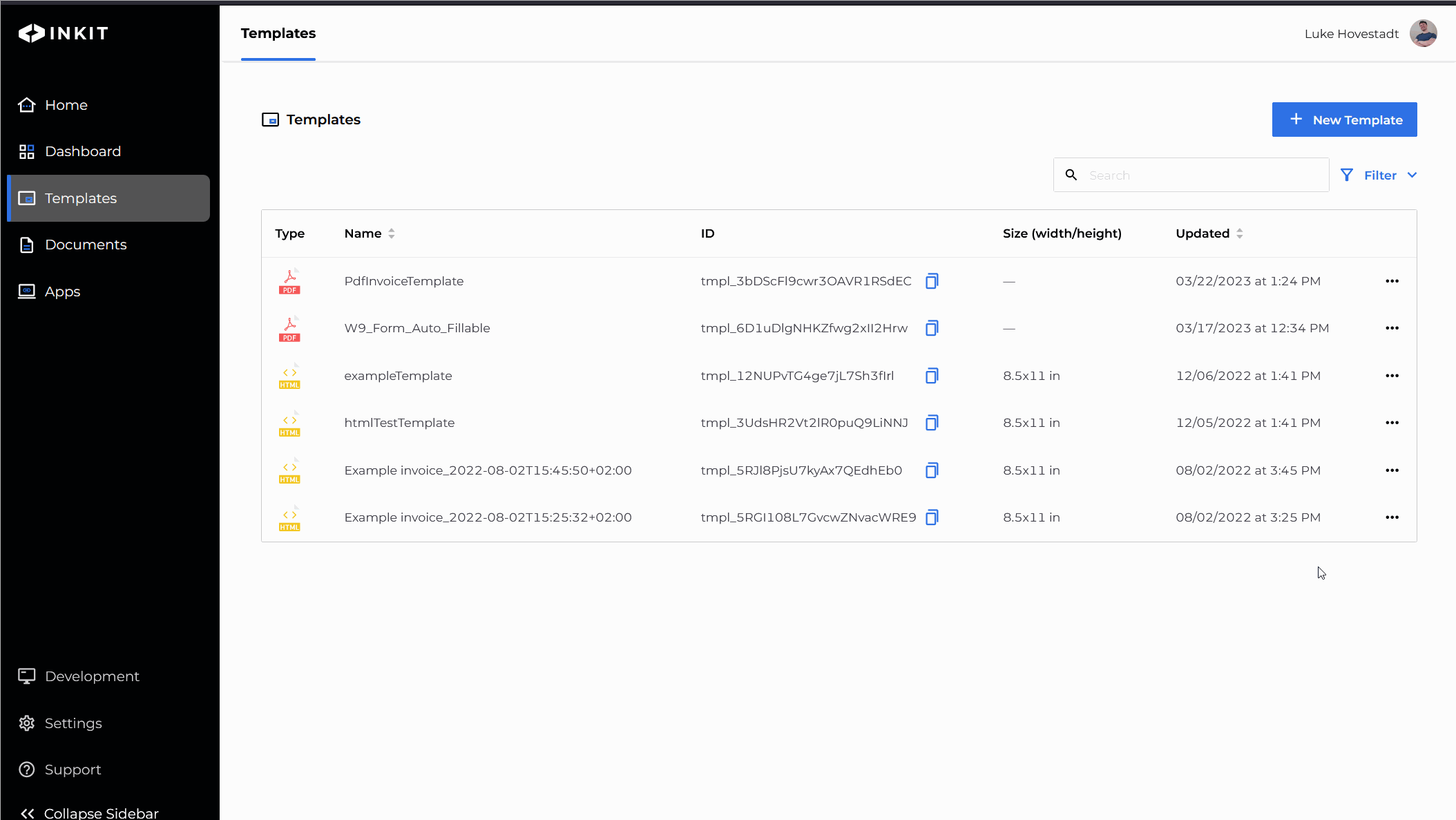Go to Documents in the sidebar

pyautogui.click(x=86, y=245)
